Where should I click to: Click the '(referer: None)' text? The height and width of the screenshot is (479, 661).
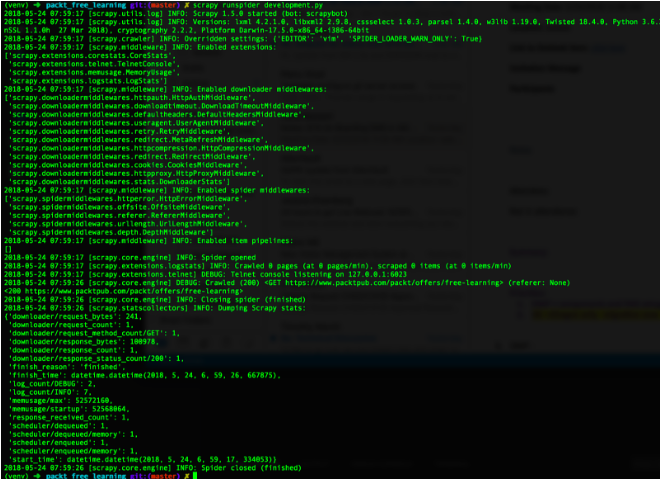pyautogui.click(x=539, y=283)
